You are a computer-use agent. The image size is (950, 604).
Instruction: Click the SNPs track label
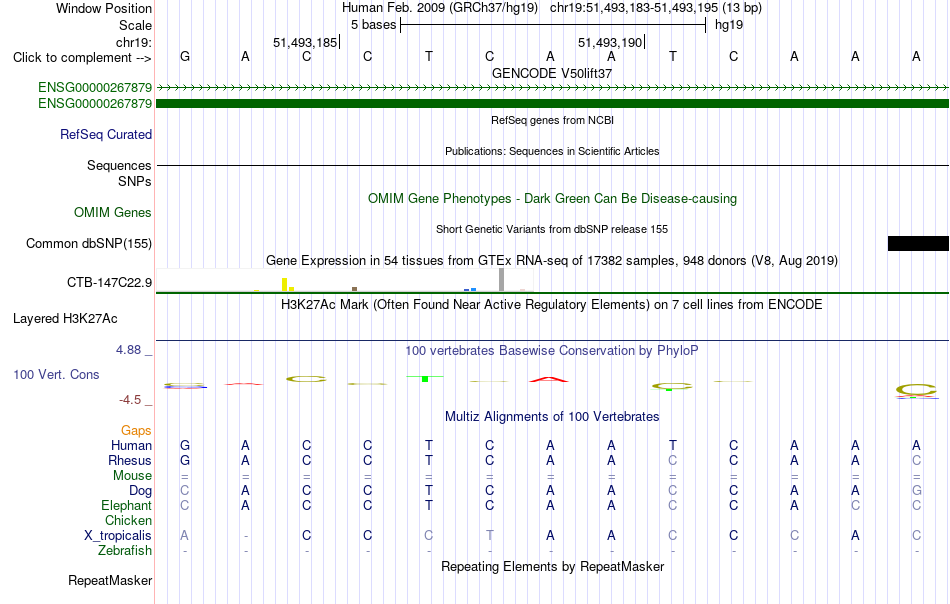pyautogui.click(x=135, y=181)
